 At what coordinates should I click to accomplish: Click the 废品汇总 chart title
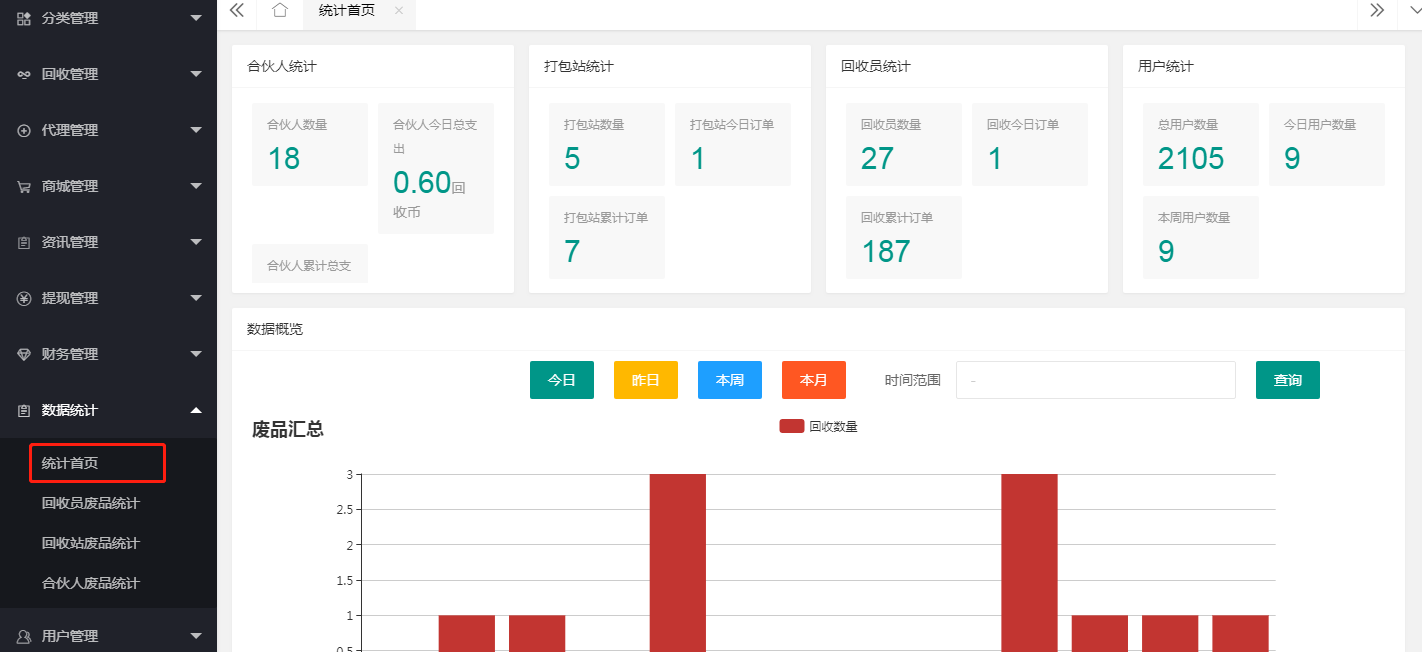coord(288,429)
